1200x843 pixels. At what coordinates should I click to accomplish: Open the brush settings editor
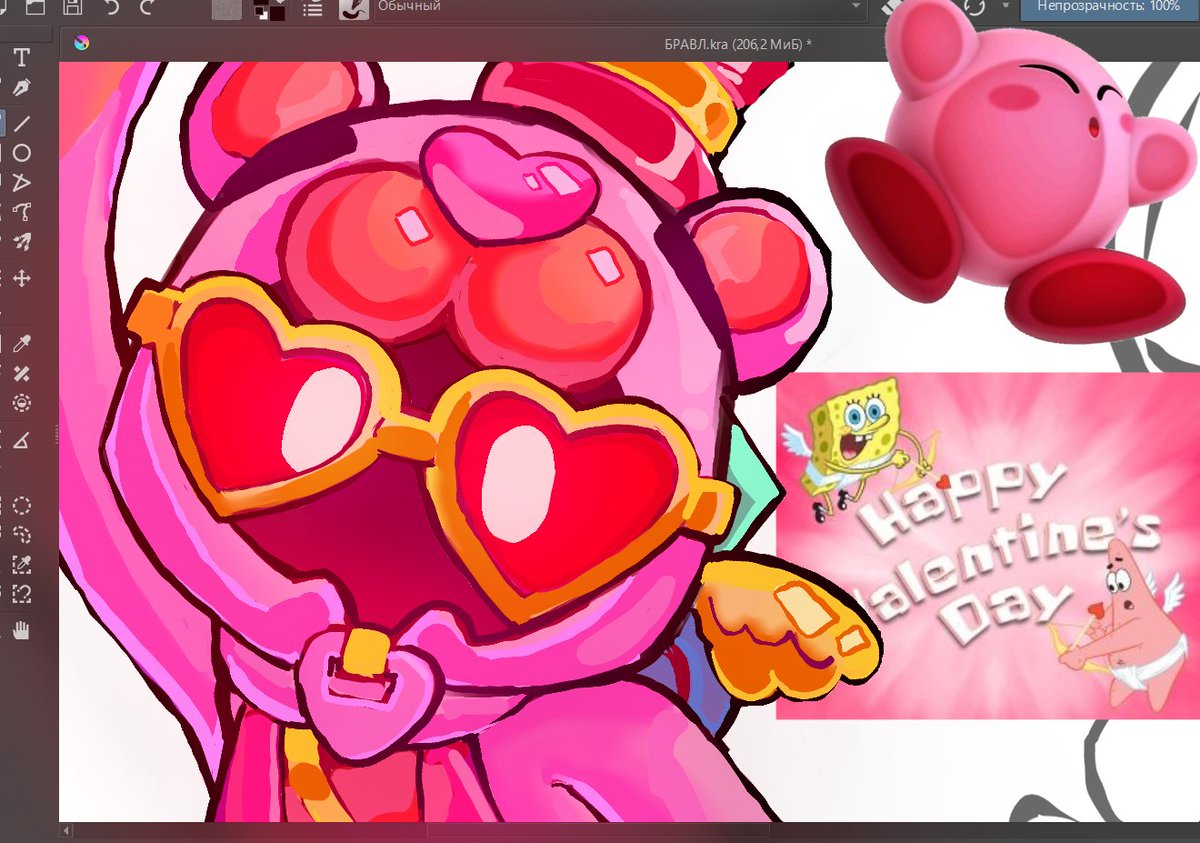tap(312, 9)
